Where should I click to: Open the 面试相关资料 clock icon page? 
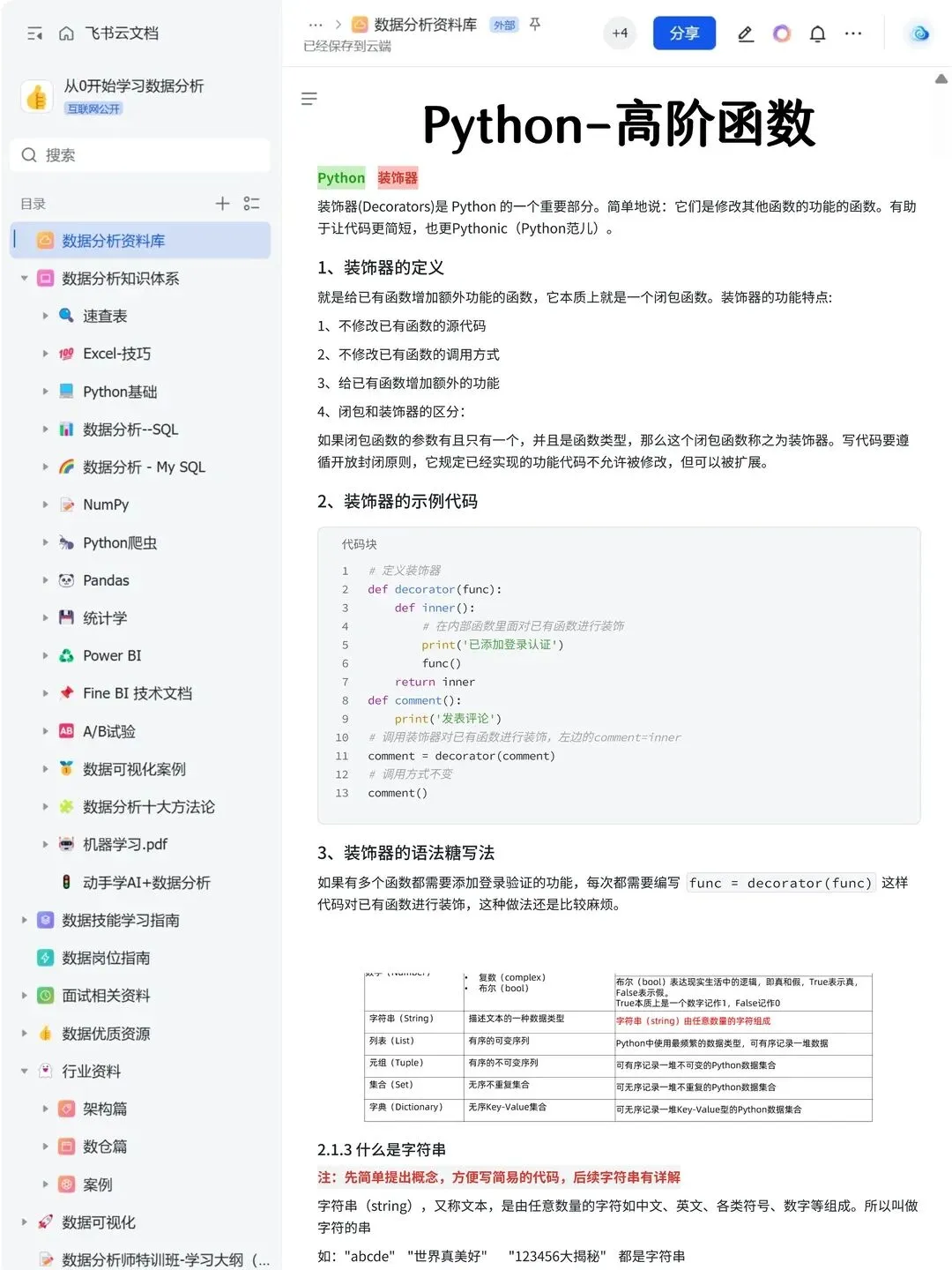point(46,996)
